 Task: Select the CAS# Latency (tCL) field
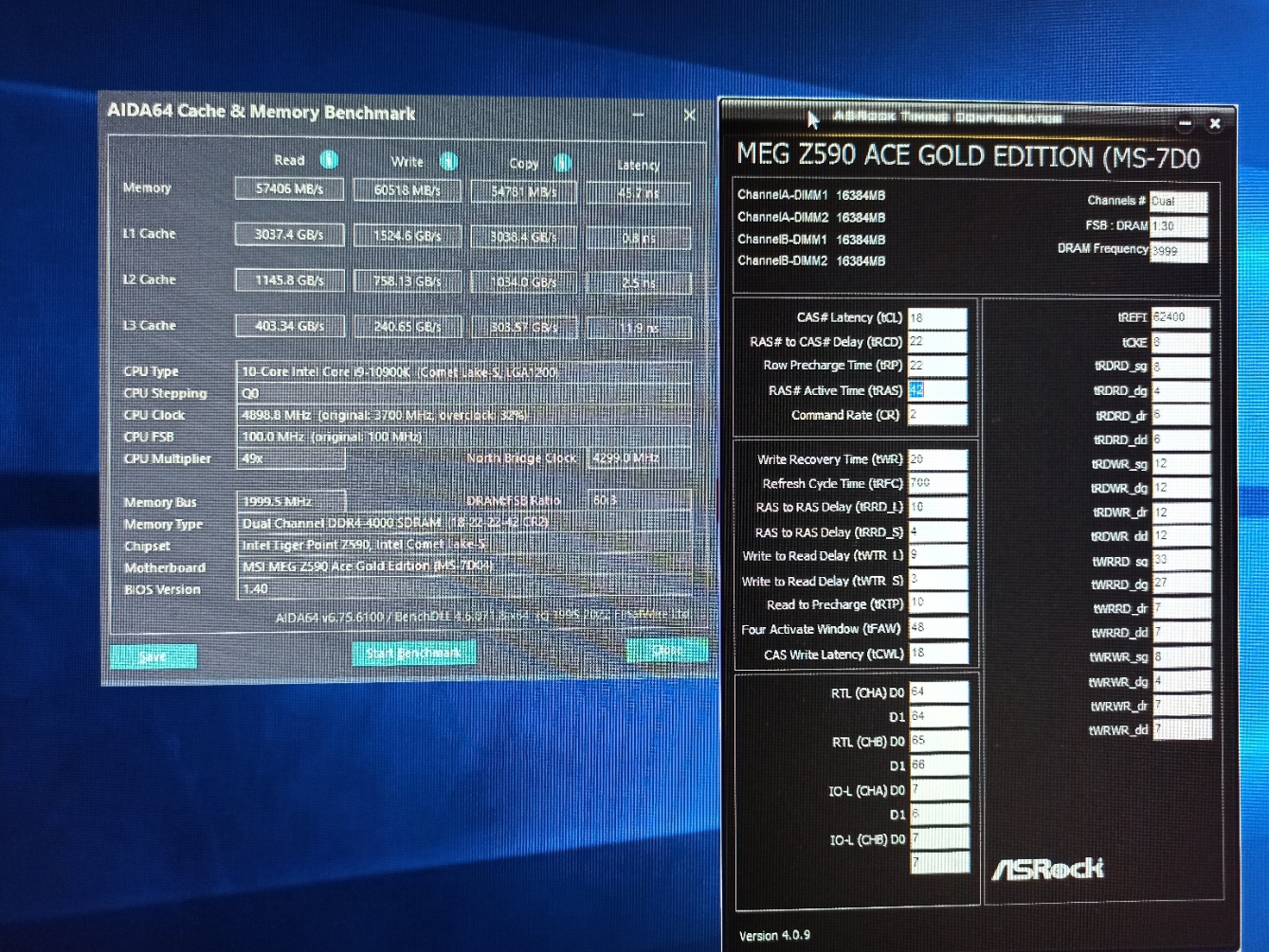pyautogui.click(x=937, y=317)
